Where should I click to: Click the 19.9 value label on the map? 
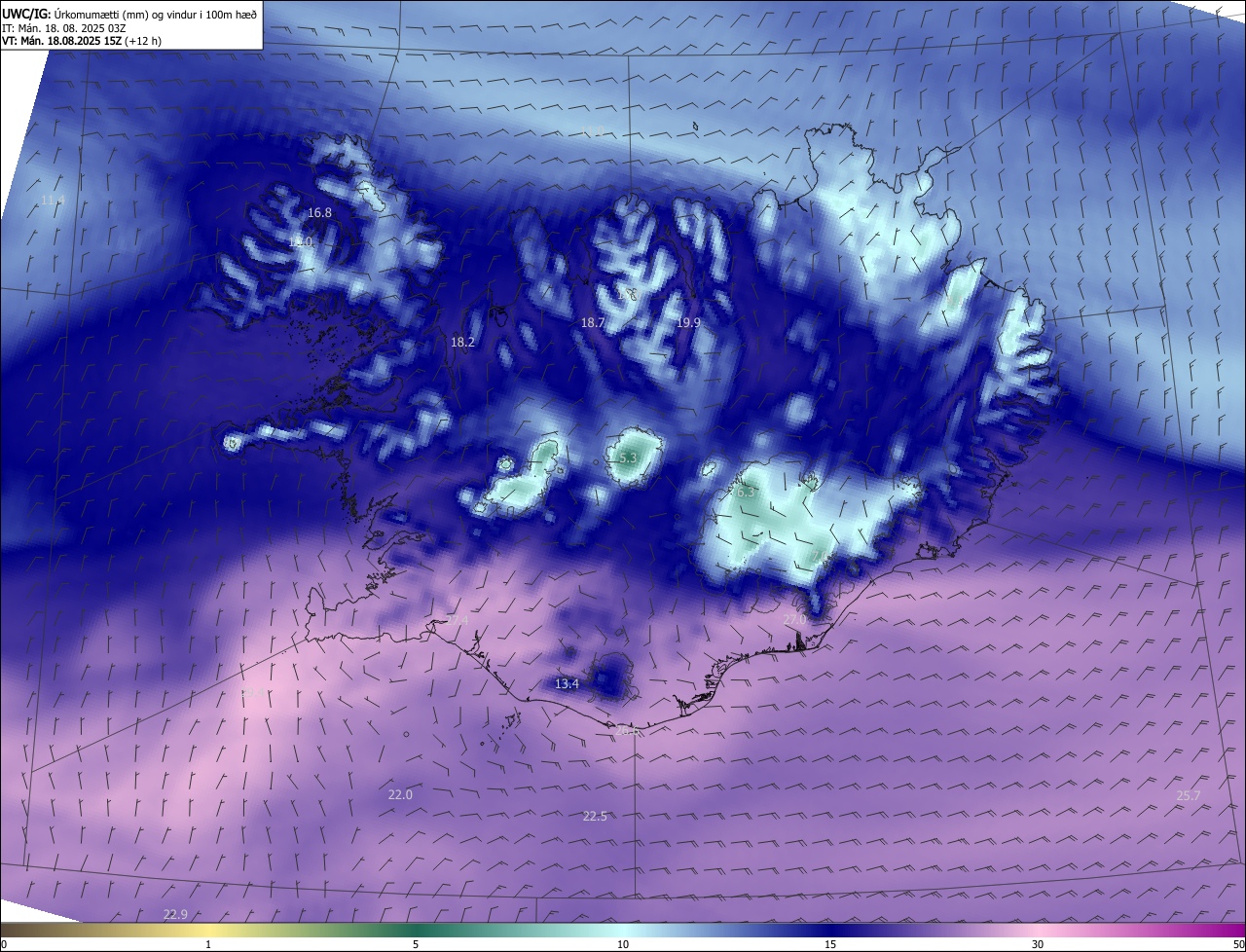pyautogui.click(x=688, y=322)
